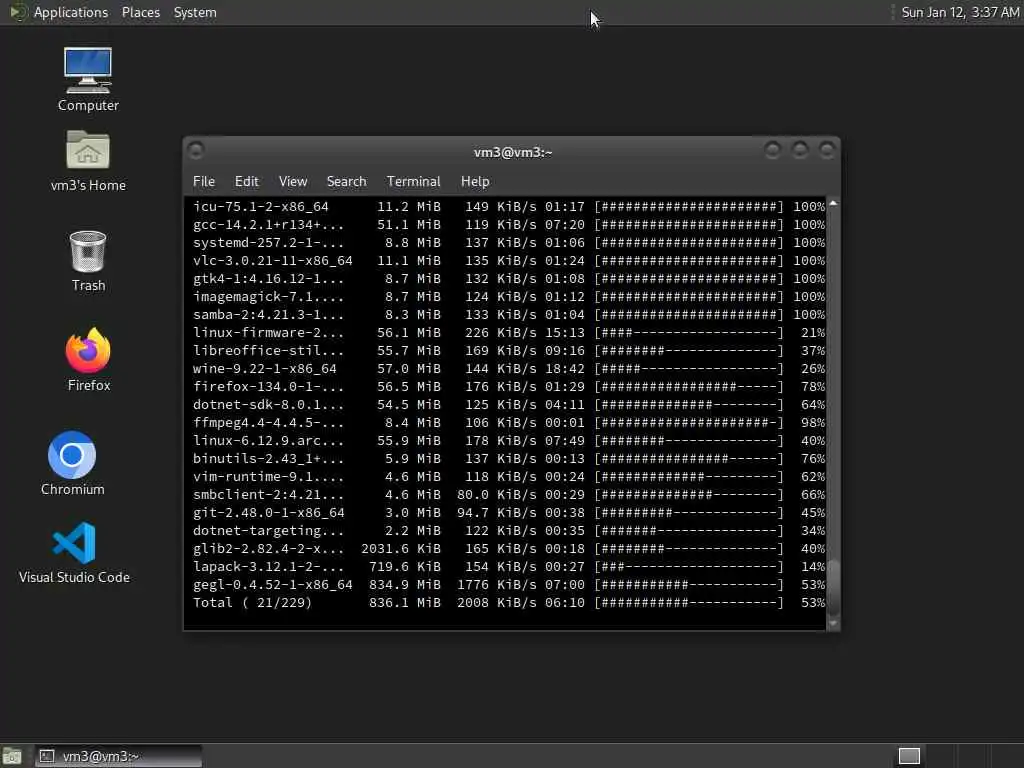This screenshot has width=1024, height=768.
Task: Click the text Total ( 21/229)
Action: (x=252, y=603)
